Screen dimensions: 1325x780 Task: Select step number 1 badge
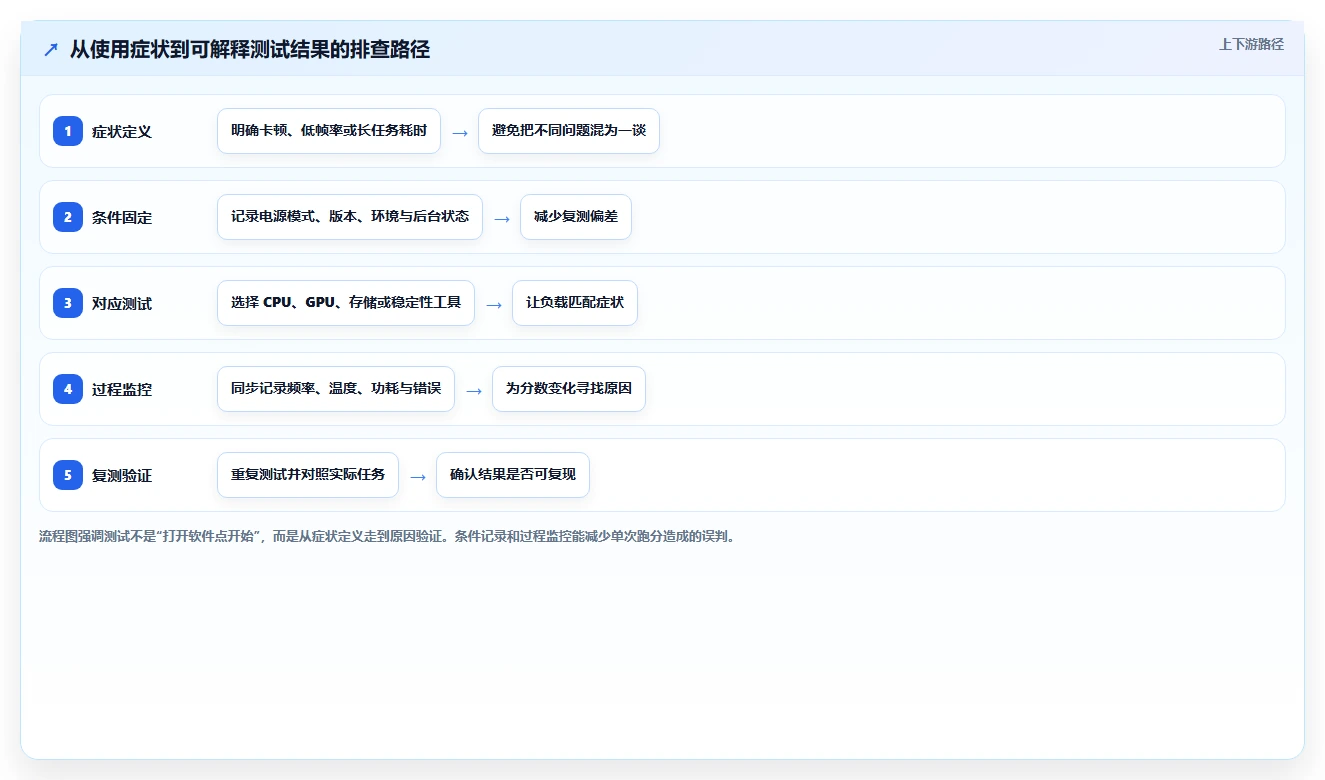68,130
